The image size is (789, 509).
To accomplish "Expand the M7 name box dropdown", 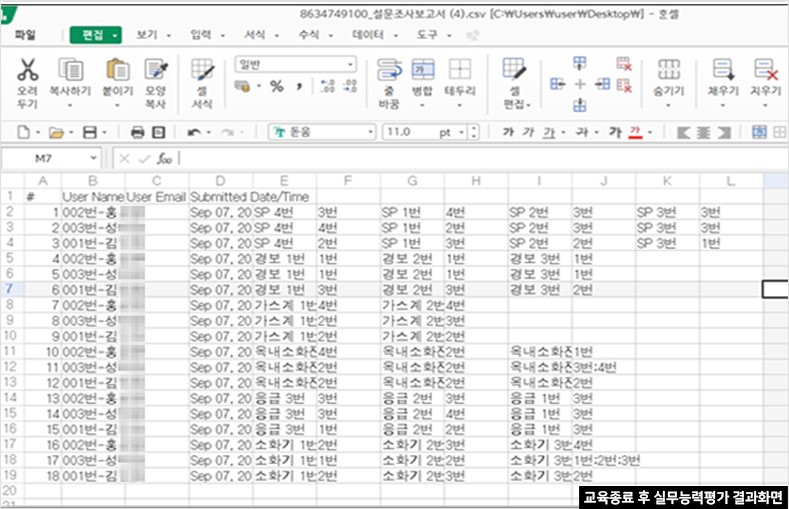I will pyautogui.click(x=93, y=158).
